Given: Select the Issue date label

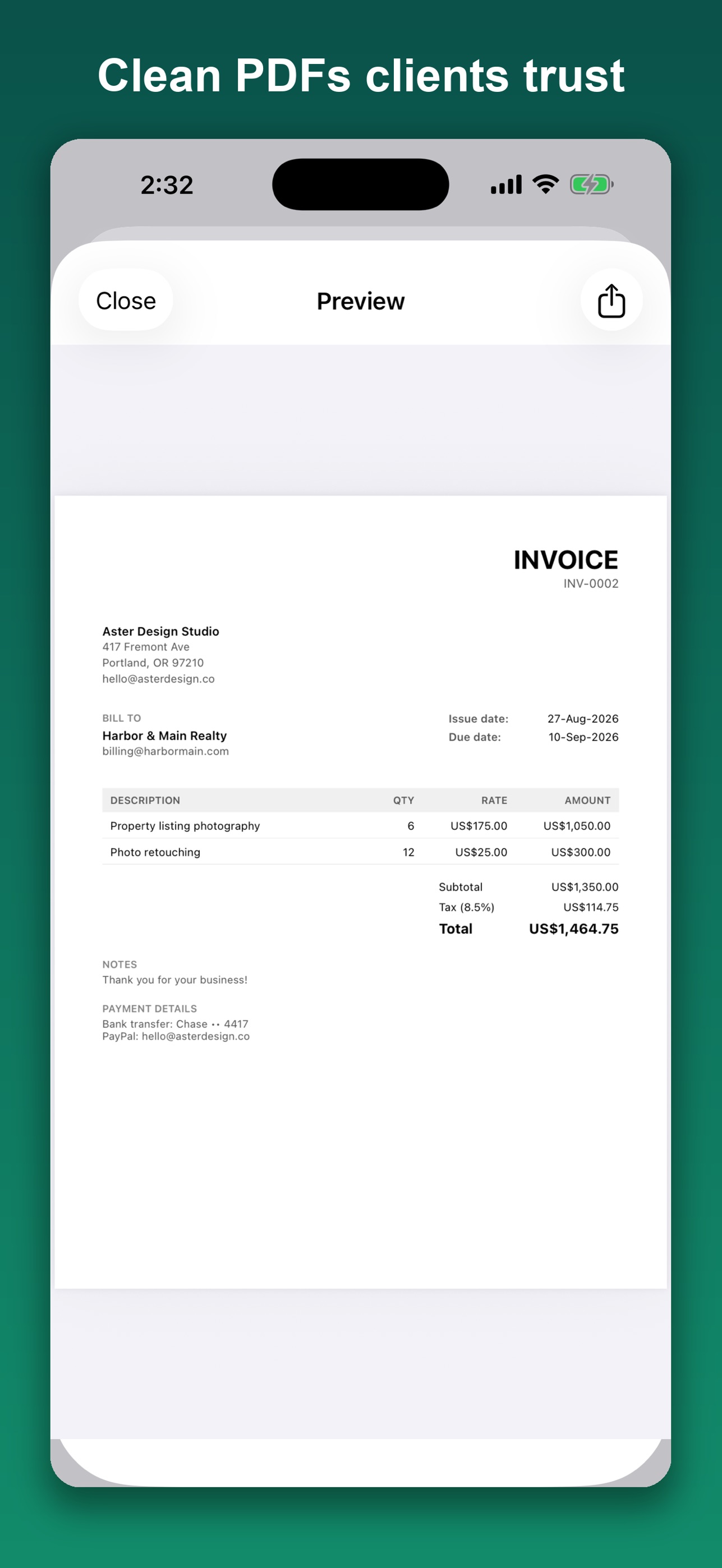Looking at the screenshot, I should (479, 719).
